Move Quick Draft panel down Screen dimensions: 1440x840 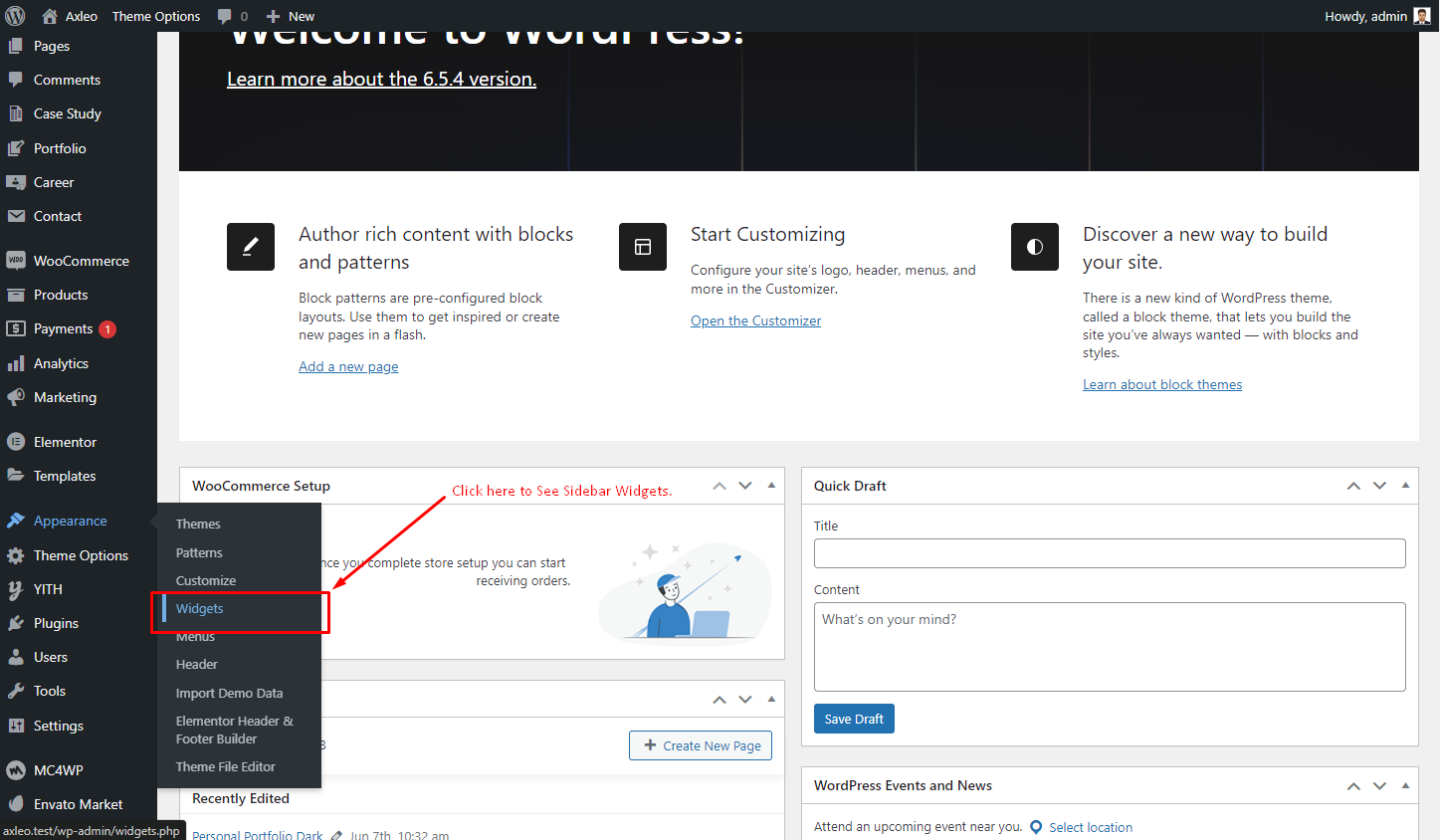pyautogui.click(x=1379, y=486)
